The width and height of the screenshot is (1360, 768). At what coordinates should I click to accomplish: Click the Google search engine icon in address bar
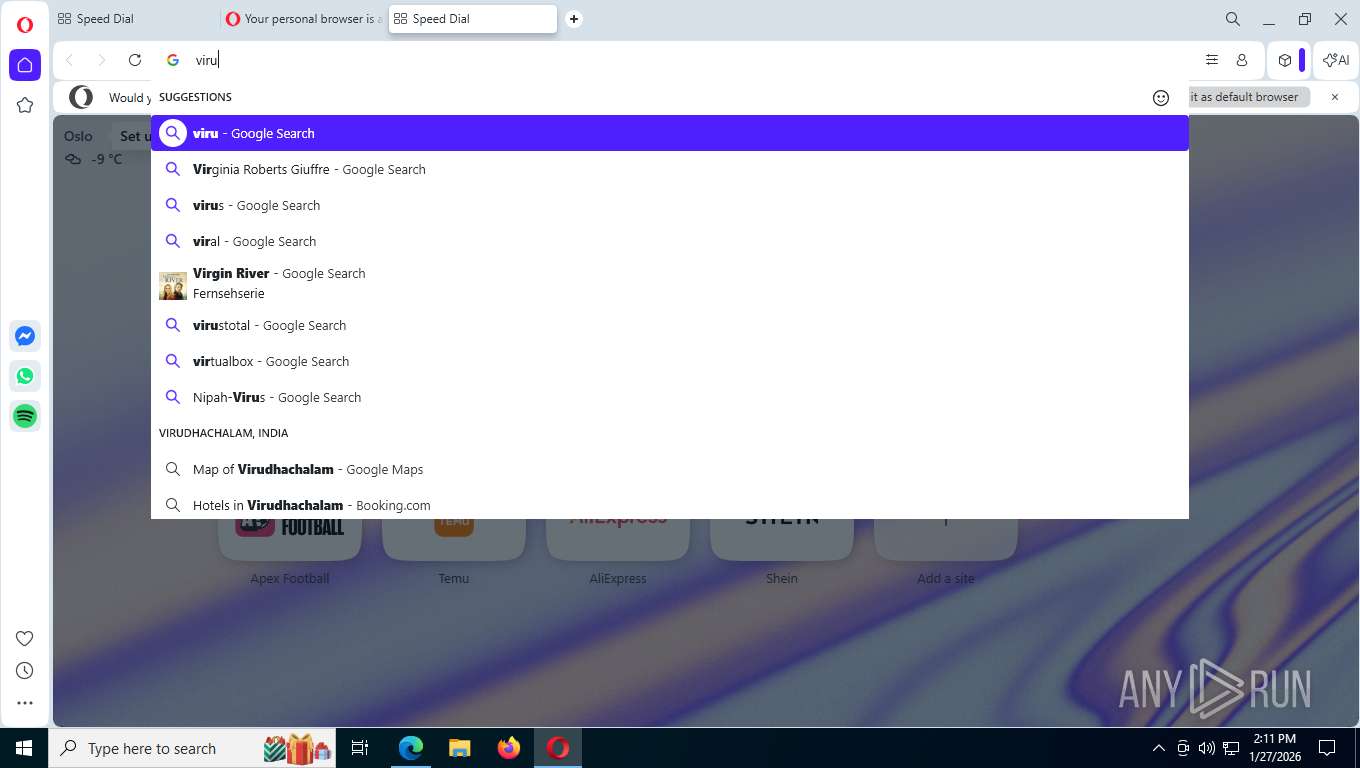click(x=173, y=60)
